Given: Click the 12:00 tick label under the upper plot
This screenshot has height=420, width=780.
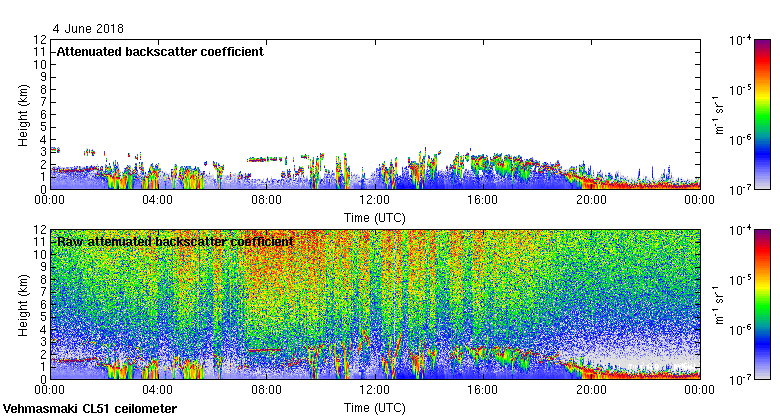Looking at the screenshot, I should (x=375, y=200).
